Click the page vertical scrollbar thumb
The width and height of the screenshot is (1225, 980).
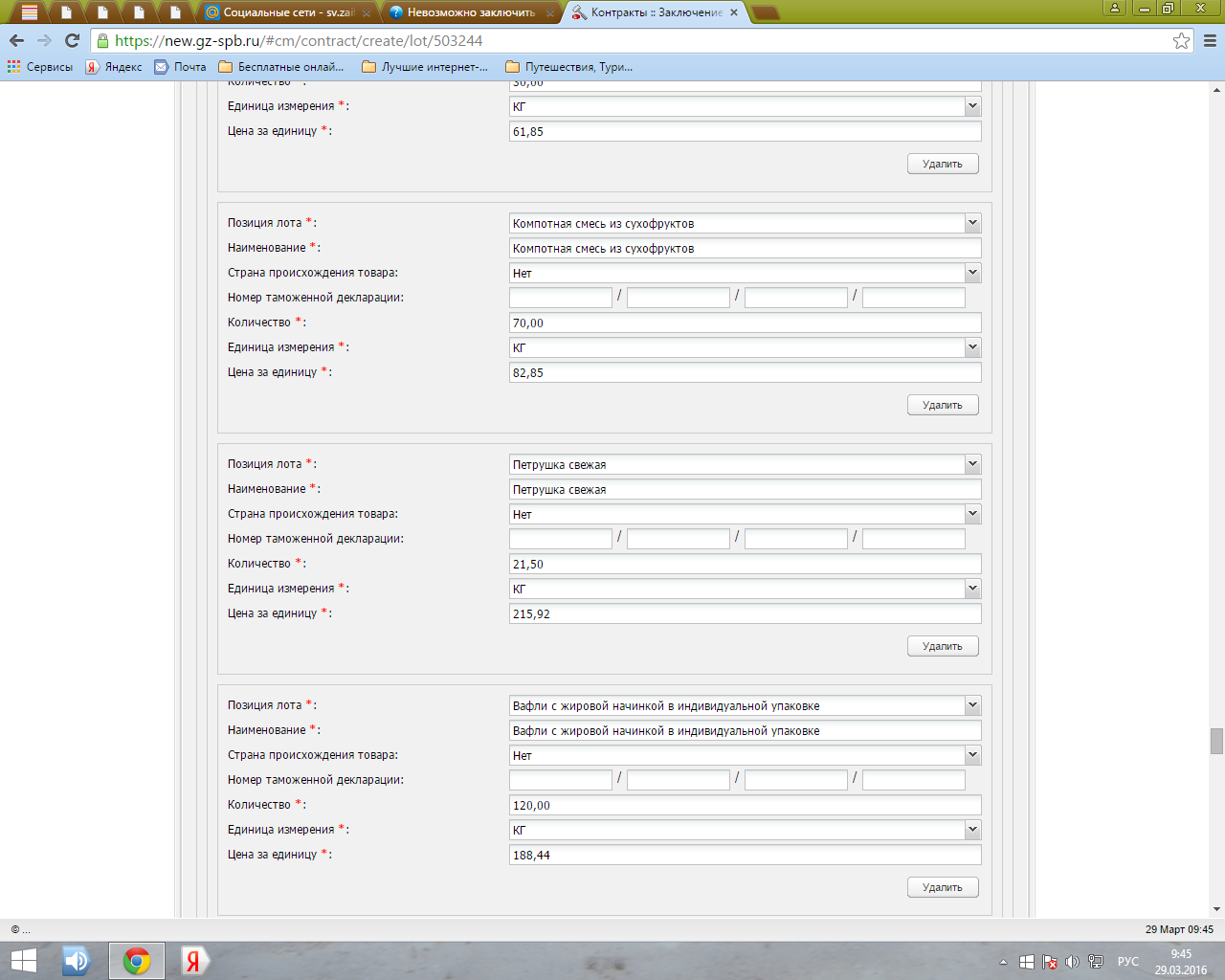pyautogui.click(x=1216, y=741)
